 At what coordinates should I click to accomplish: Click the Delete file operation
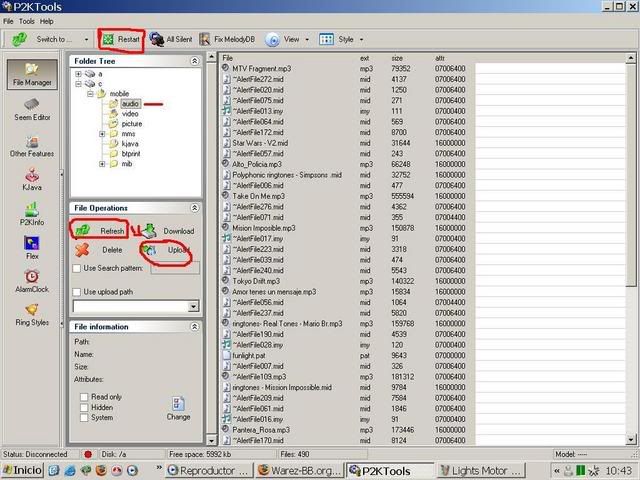point(99,250)
